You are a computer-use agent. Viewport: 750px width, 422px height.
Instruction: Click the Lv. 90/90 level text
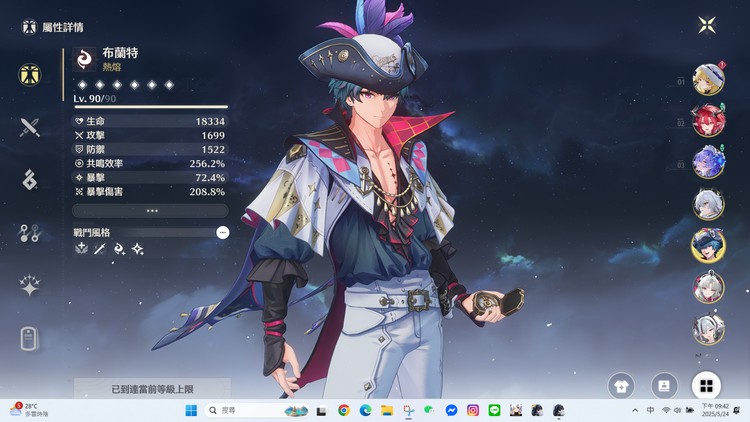[x=94, y=99]
